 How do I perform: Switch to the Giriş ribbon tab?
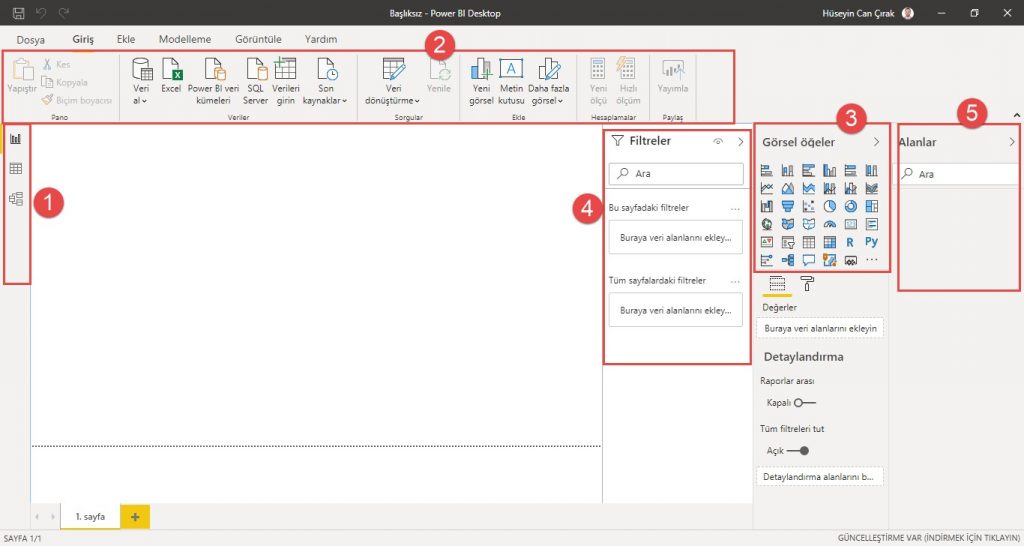[83, 39]
